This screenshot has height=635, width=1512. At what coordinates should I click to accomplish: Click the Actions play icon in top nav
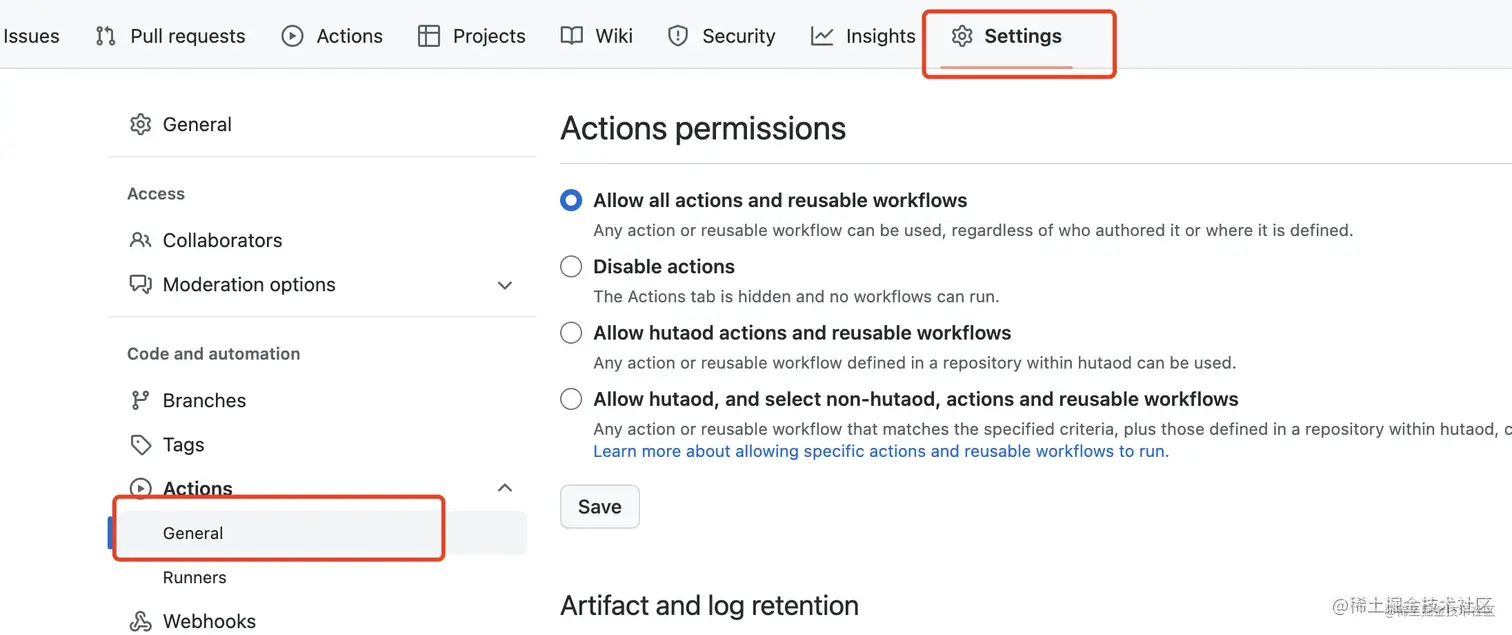point(292,36)
